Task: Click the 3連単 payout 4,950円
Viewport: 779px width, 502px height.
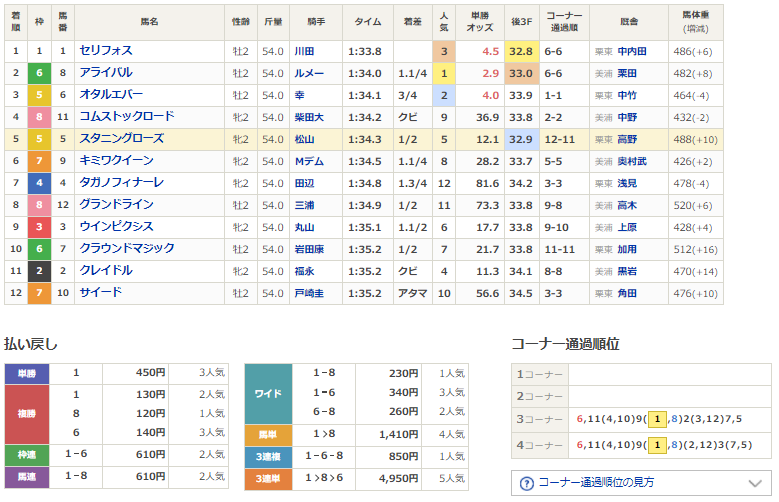Action: point(398,479)
